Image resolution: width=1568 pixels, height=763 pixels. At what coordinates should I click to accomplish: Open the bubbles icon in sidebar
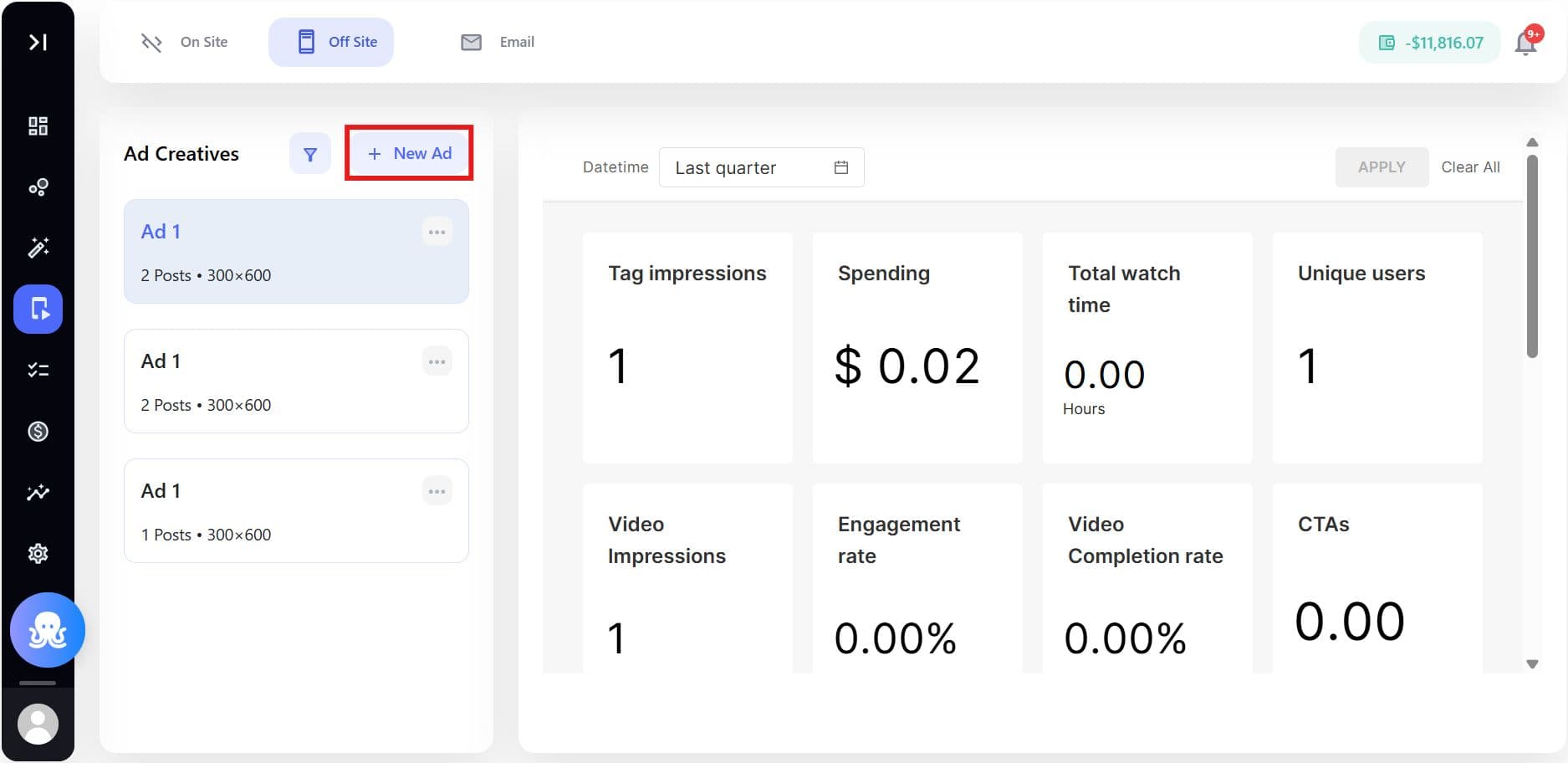pyautogui.click(x=38, y=187)
